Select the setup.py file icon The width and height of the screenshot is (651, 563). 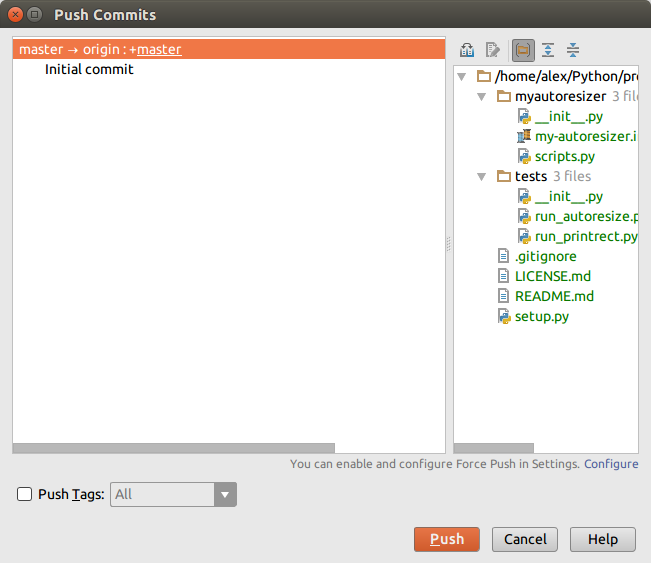[x=504, y=316]
